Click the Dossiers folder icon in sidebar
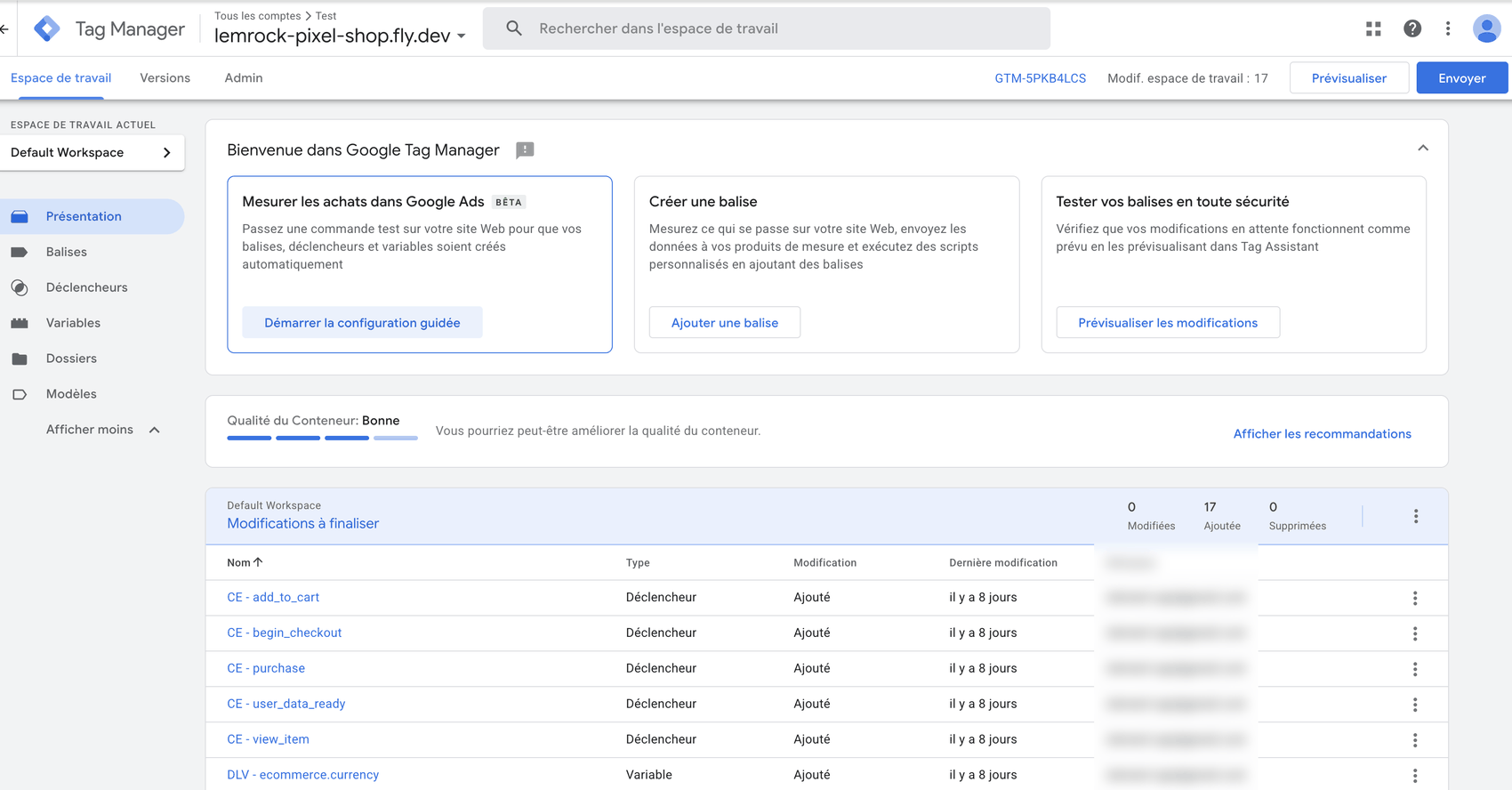This screenshot has height=790, width=1512. pos(20,359)
